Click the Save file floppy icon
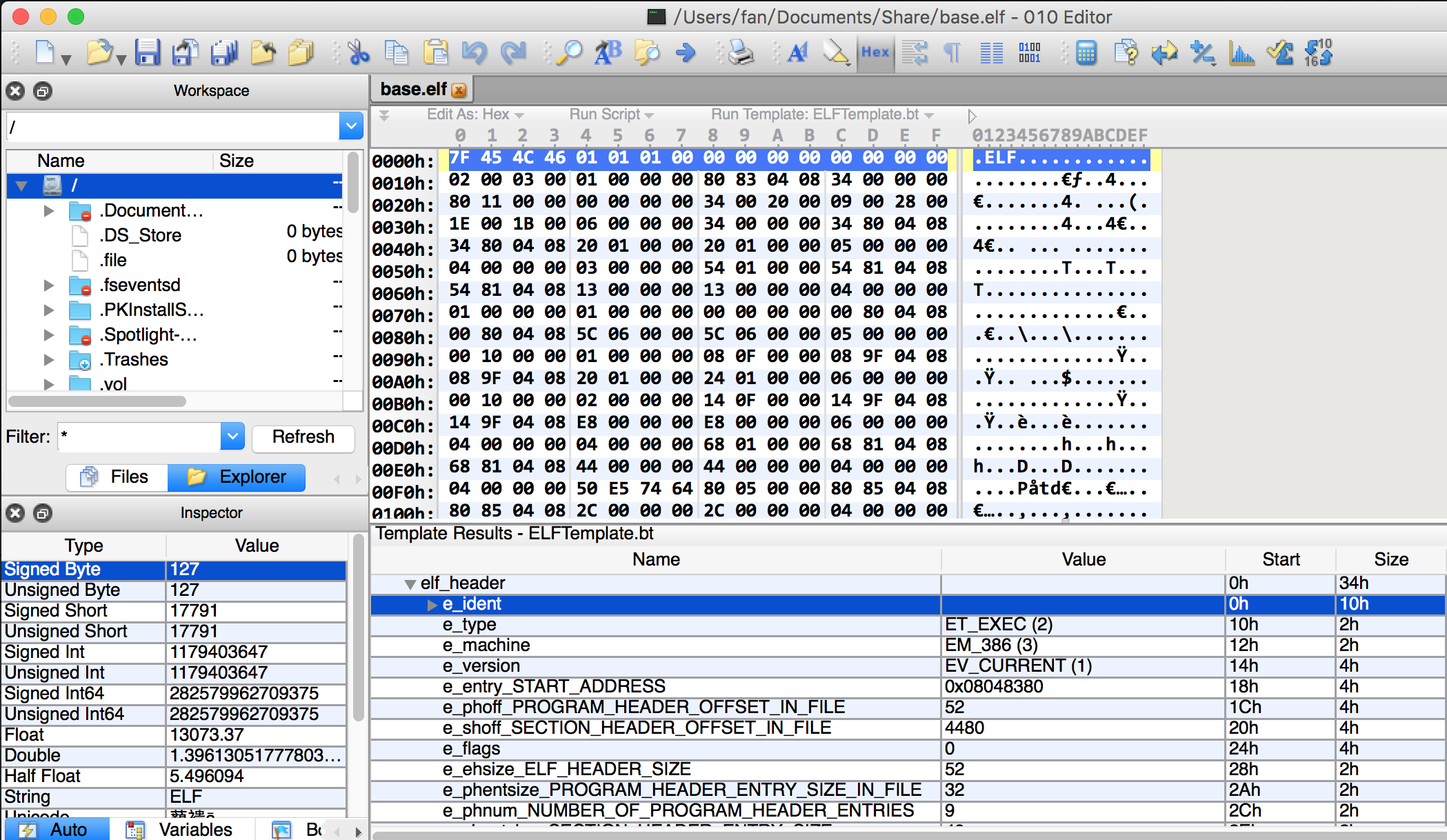1447x840 pixels. 147,53
